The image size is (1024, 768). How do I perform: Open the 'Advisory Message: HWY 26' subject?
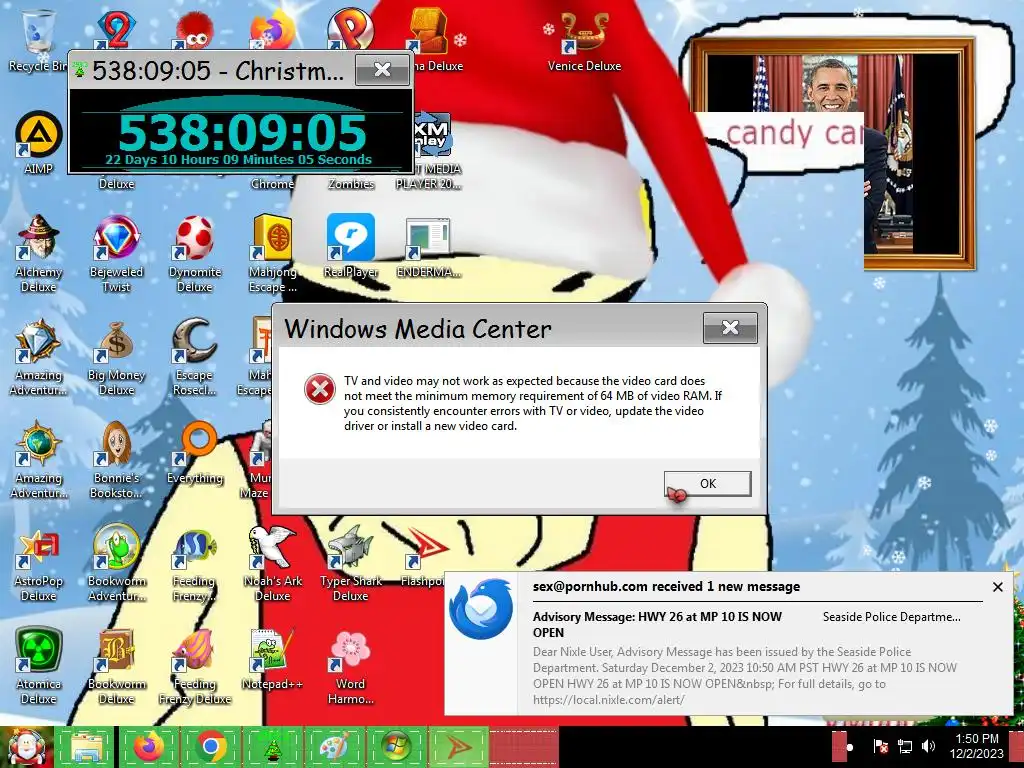657,624
